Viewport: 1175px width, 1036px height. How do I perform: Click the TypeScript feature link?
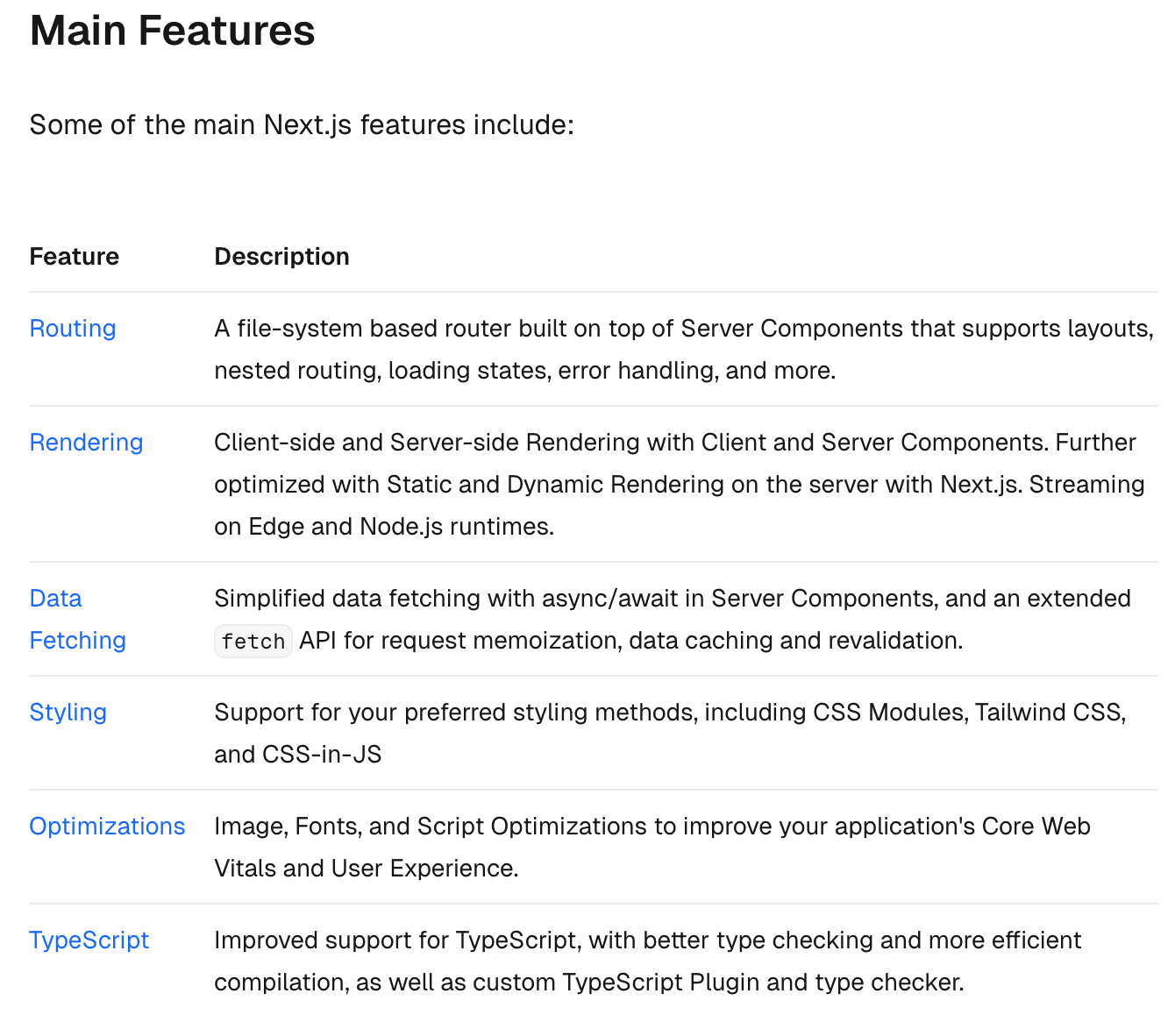pos(89,940)
